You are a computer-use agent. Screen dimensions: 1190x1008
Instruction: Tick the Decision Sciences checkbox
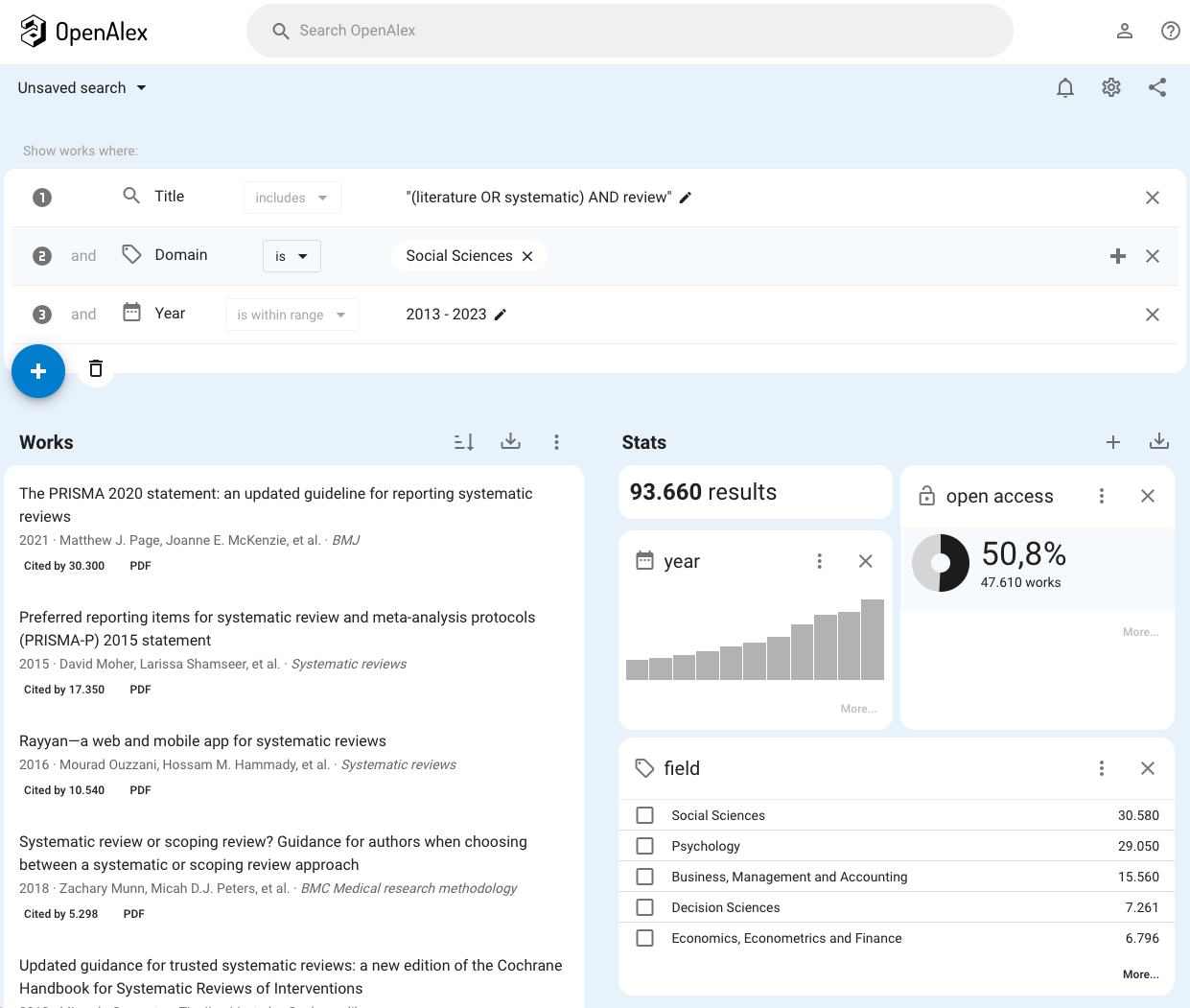point(645,907)
